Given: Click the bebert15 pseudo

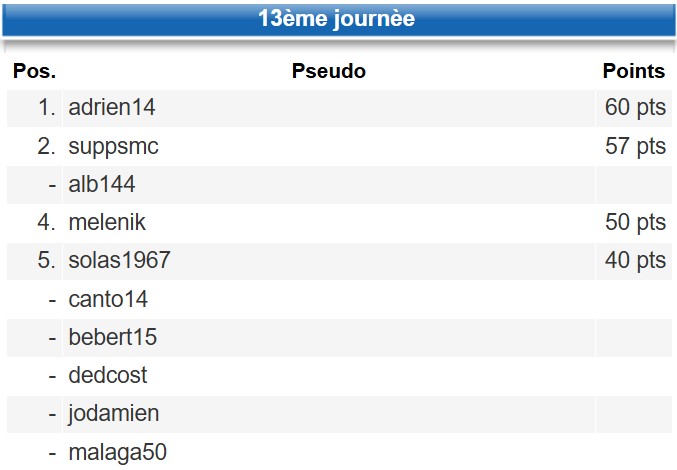Looking at the screenshot, I should (112, 337).
